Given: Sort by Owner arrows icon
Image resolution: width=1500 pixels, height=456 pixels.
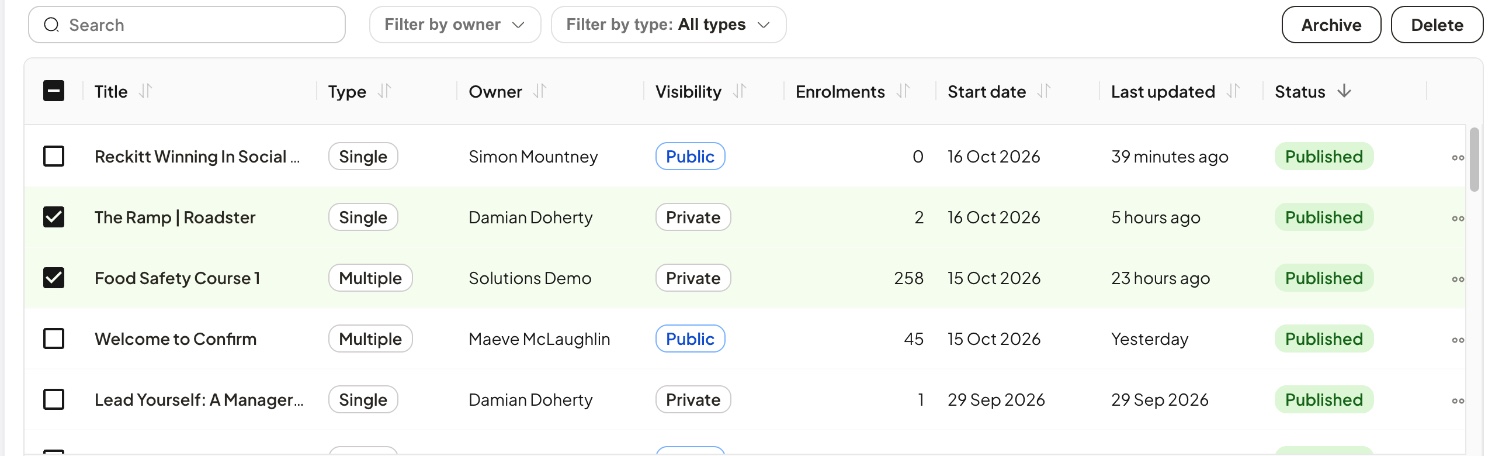Looking at the screenshot, I should tap(540, 91).
